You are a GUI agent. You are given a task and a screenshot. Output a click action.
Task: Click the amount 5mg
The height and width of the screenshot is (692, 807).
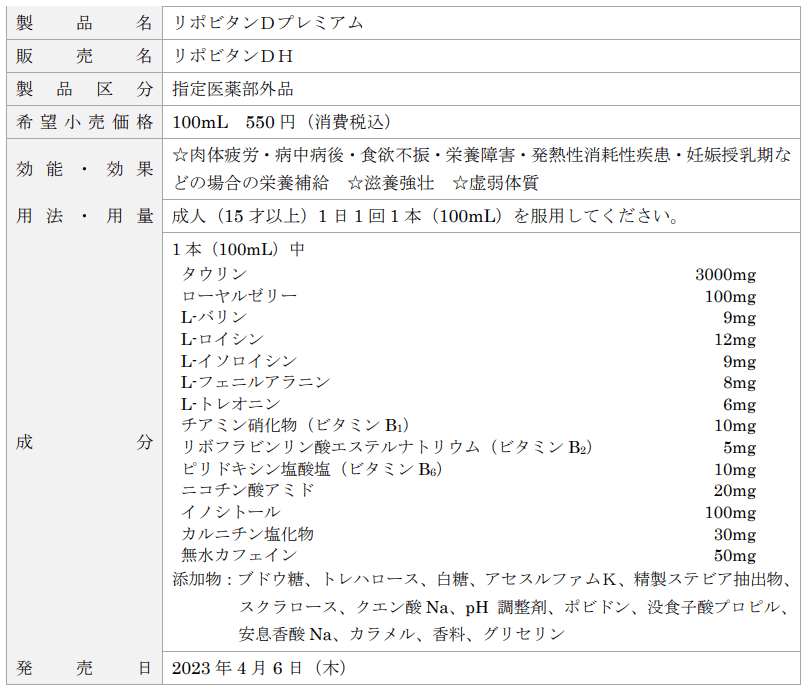tap(740, 448)
